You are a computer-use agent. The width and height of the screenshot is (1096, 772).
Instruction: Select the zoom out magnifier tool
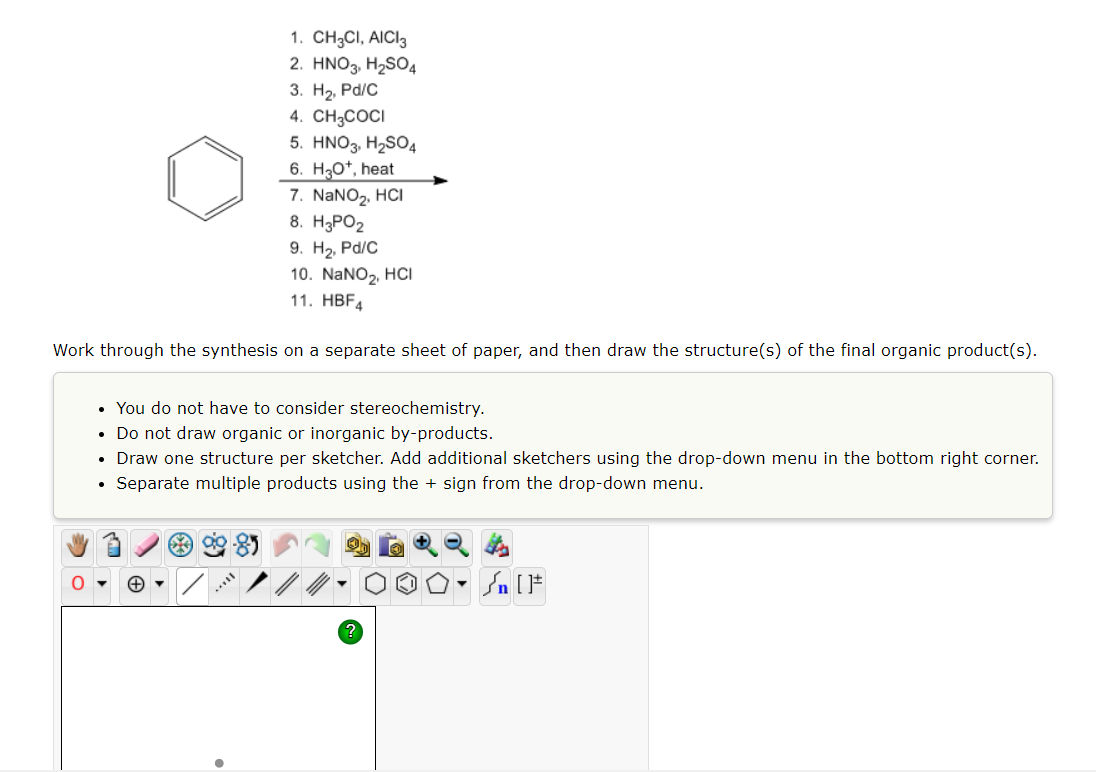pyautogui.click(x=455, y=546)
